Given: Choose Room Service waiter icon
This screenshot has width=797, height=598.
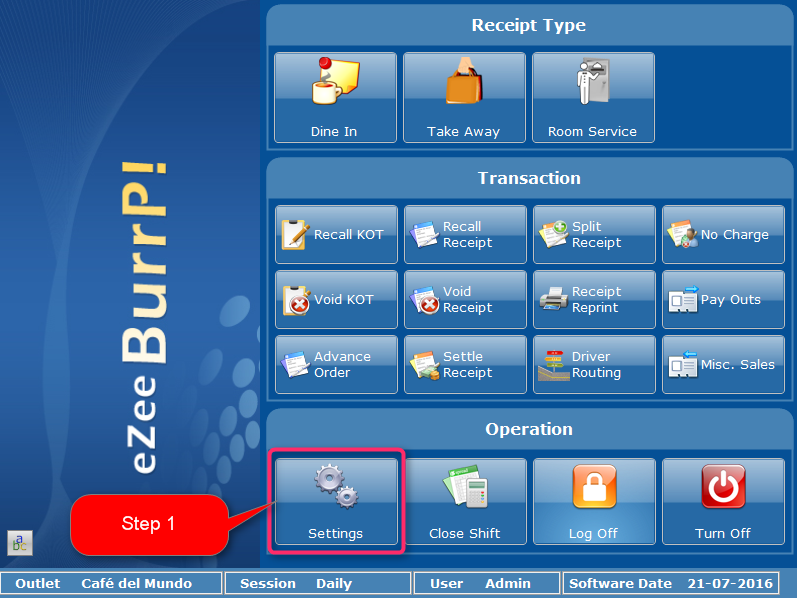Looking at the screenshot, I should click(593, 81).
